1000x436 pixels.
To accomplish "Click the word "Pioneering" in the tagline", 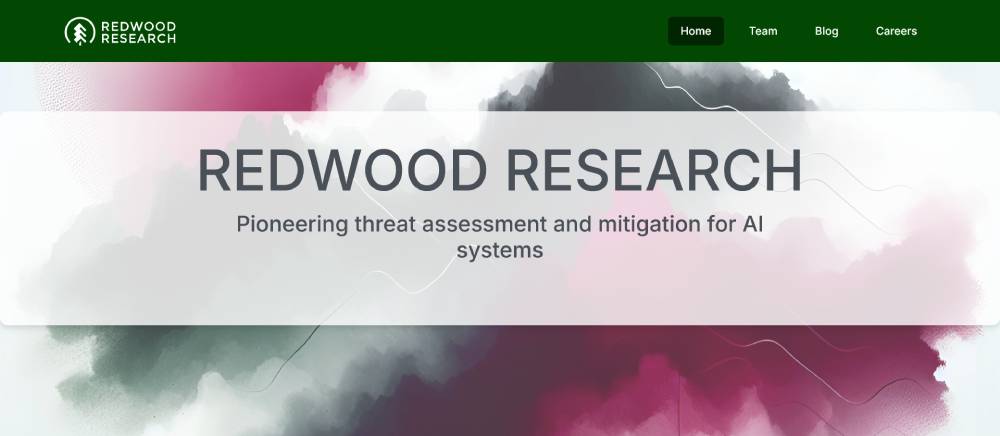I will click(x=291, y=224).
